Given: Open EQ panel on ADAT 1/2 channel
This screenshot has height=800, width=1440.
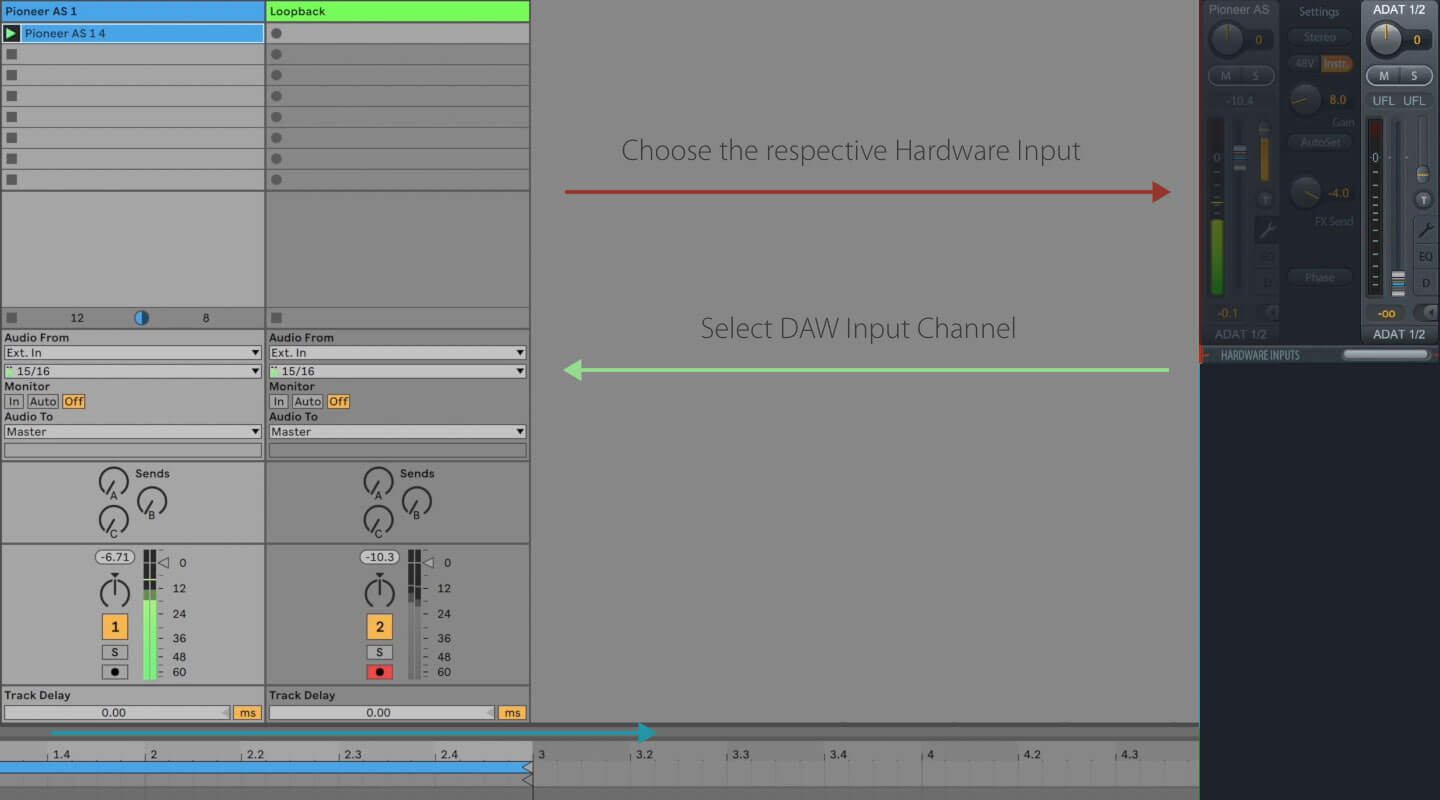Looking at the screenshot, I should pos(1425,257).
